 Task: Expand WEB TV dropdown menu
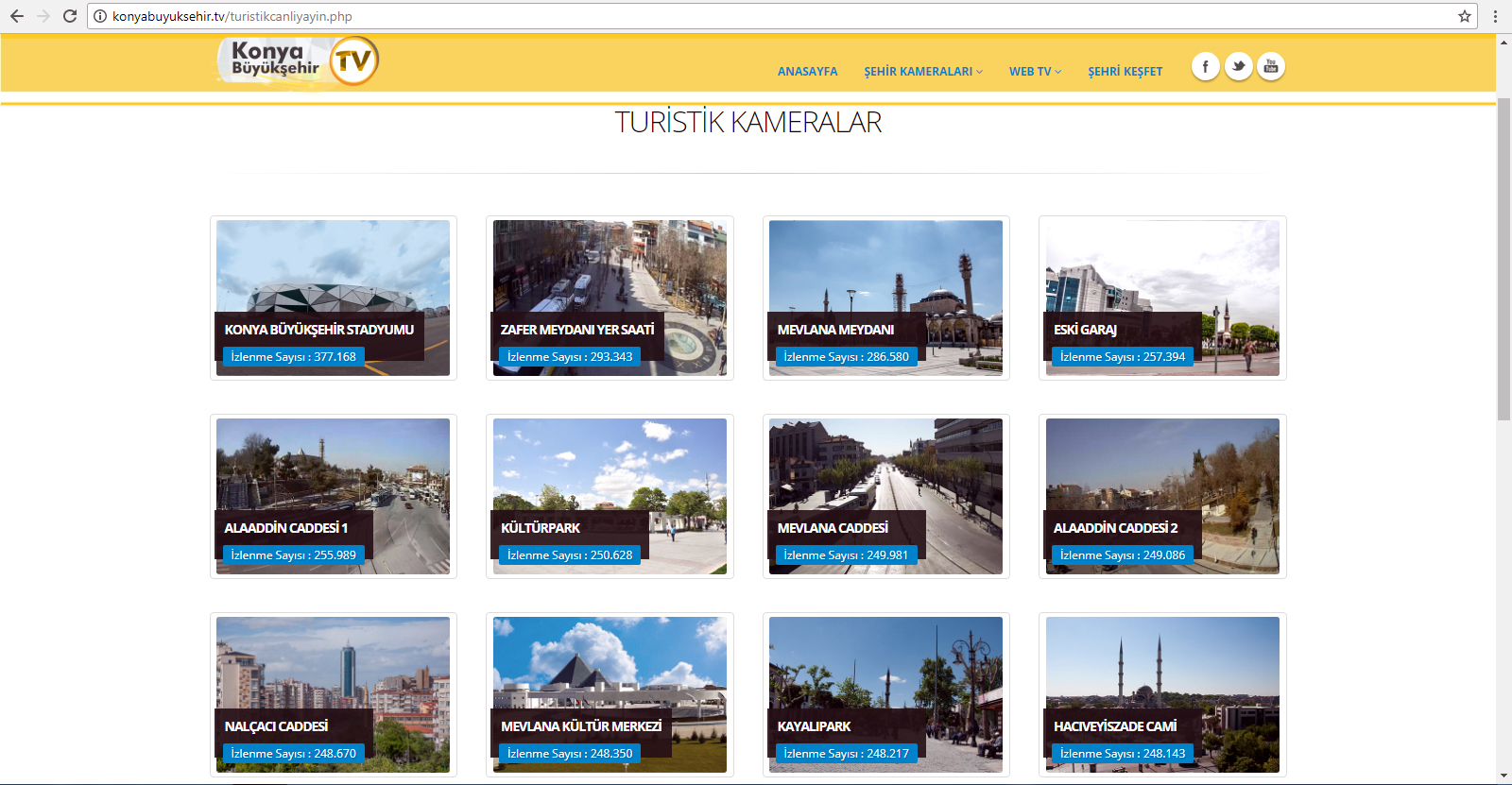1035,72
